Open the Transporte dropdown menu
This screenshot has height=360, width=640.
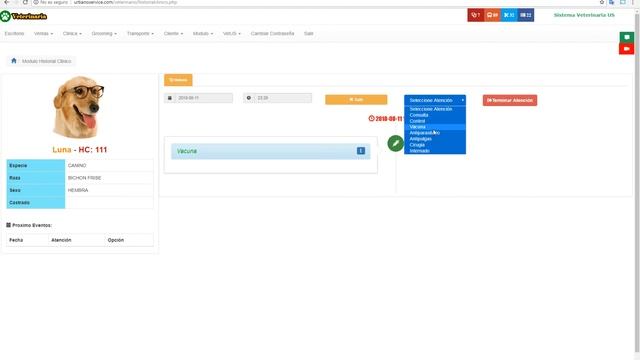click(x=140, y=33)
